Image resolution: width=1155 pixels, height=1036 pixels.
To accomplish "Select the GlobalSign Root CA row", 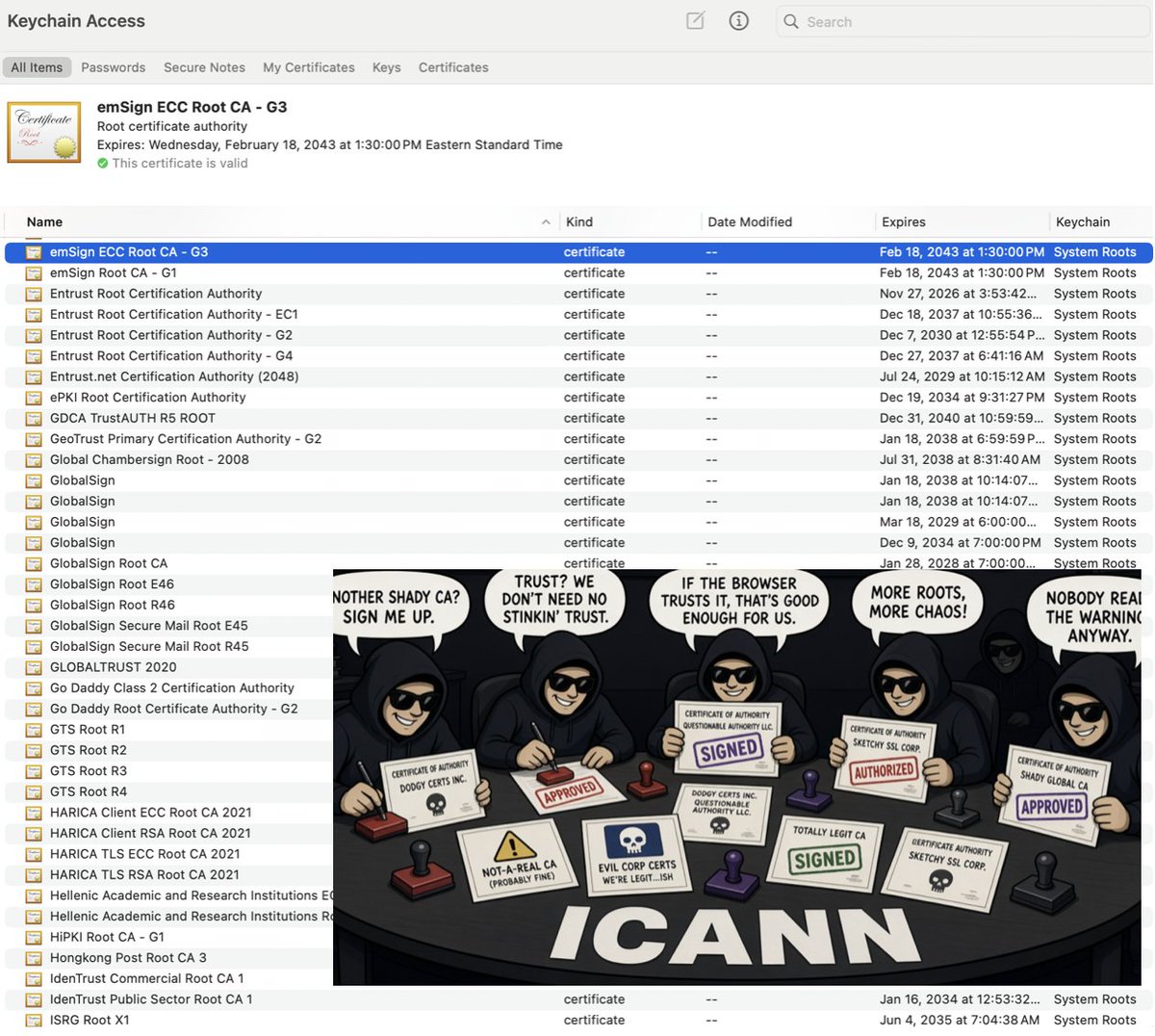I will click(578, 564).
